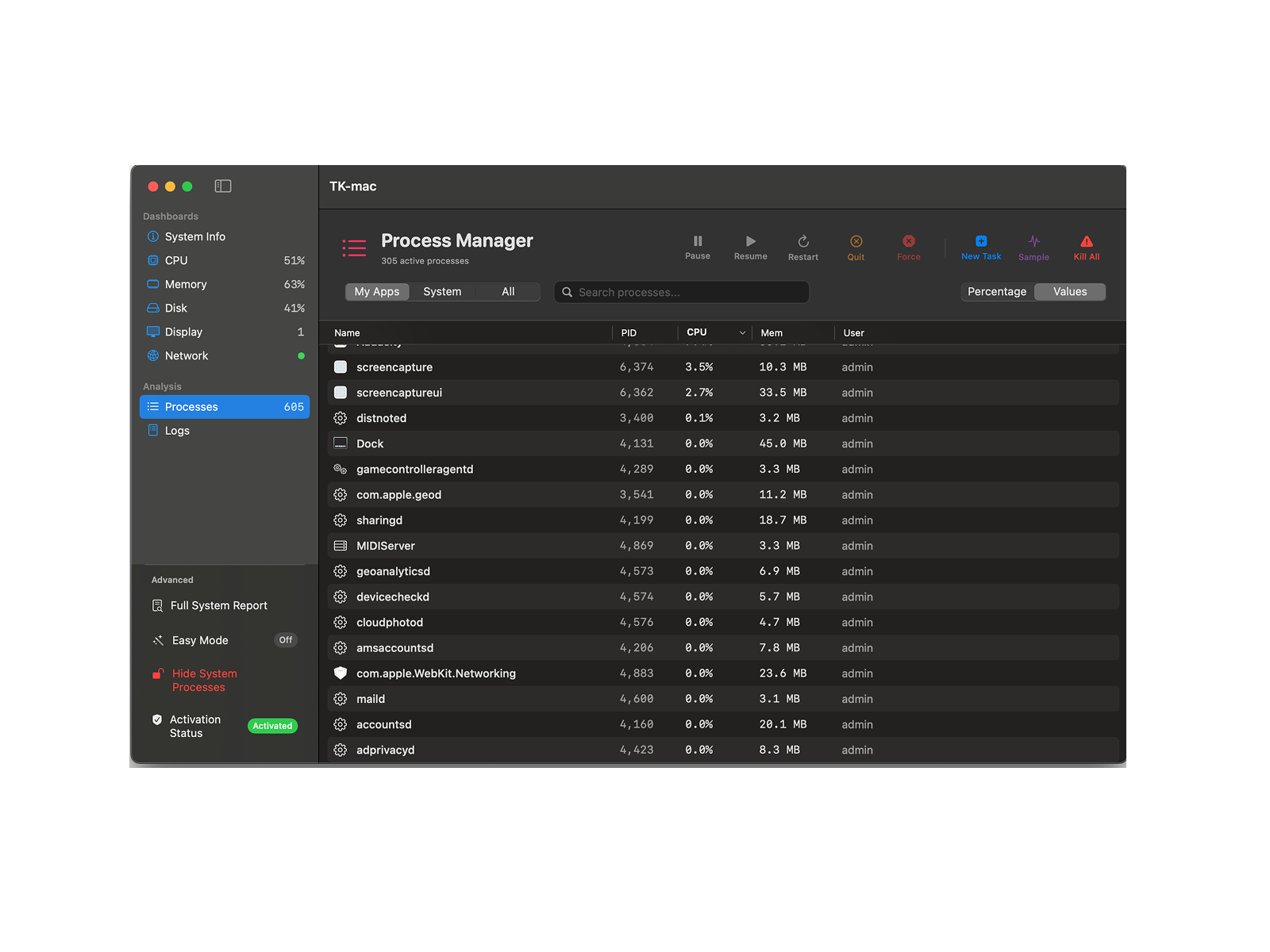Select the com.apple.geod process row
Viewport: 1270px width, 952px height.
click(723, 494)
